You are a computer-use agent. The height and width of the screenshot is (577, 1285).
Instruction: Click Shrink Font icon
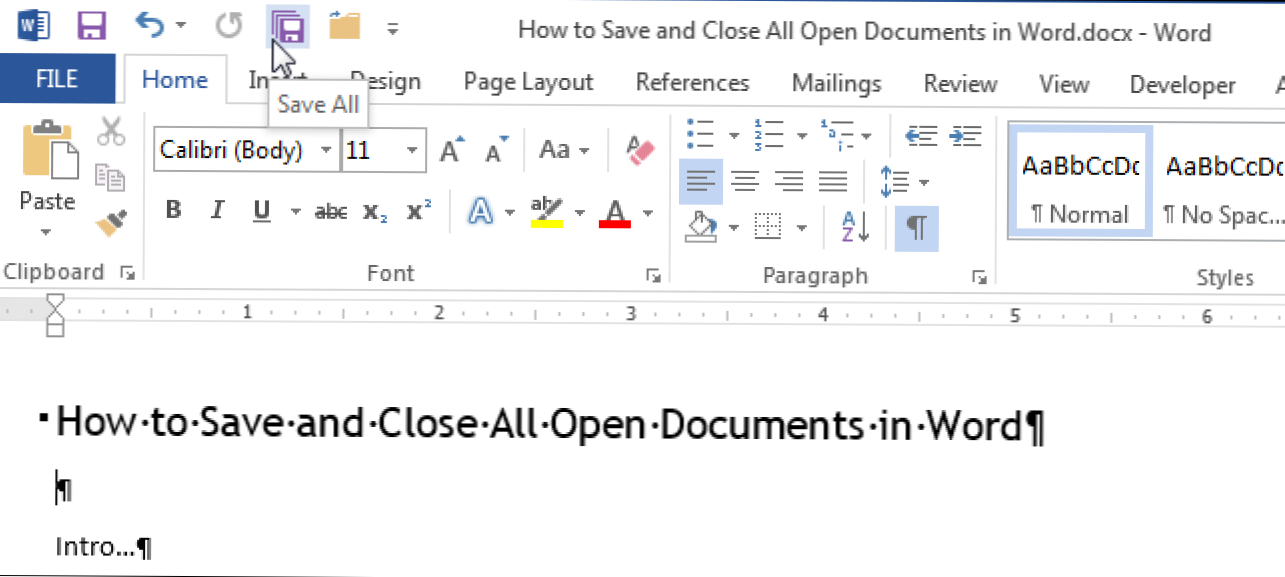tap(496, 150)
